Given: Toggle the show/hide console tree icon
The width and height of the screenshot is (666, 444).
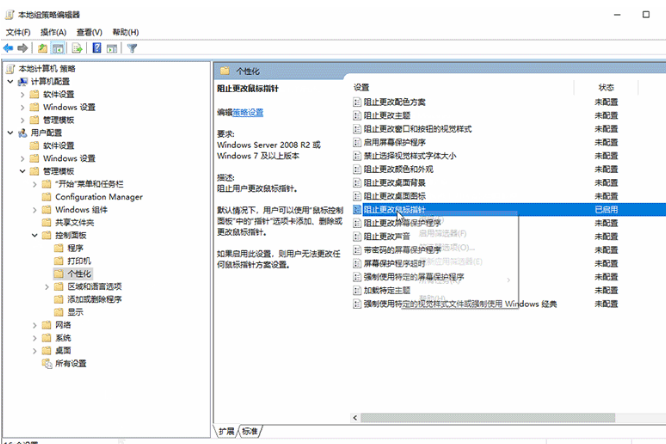Looking at the screenshot, I should pyautogui.click(x=58, y=48).
